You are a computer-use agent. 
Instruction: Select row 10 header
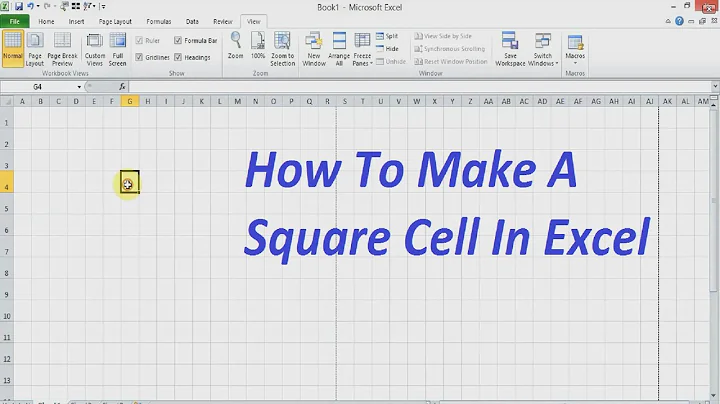6,311
